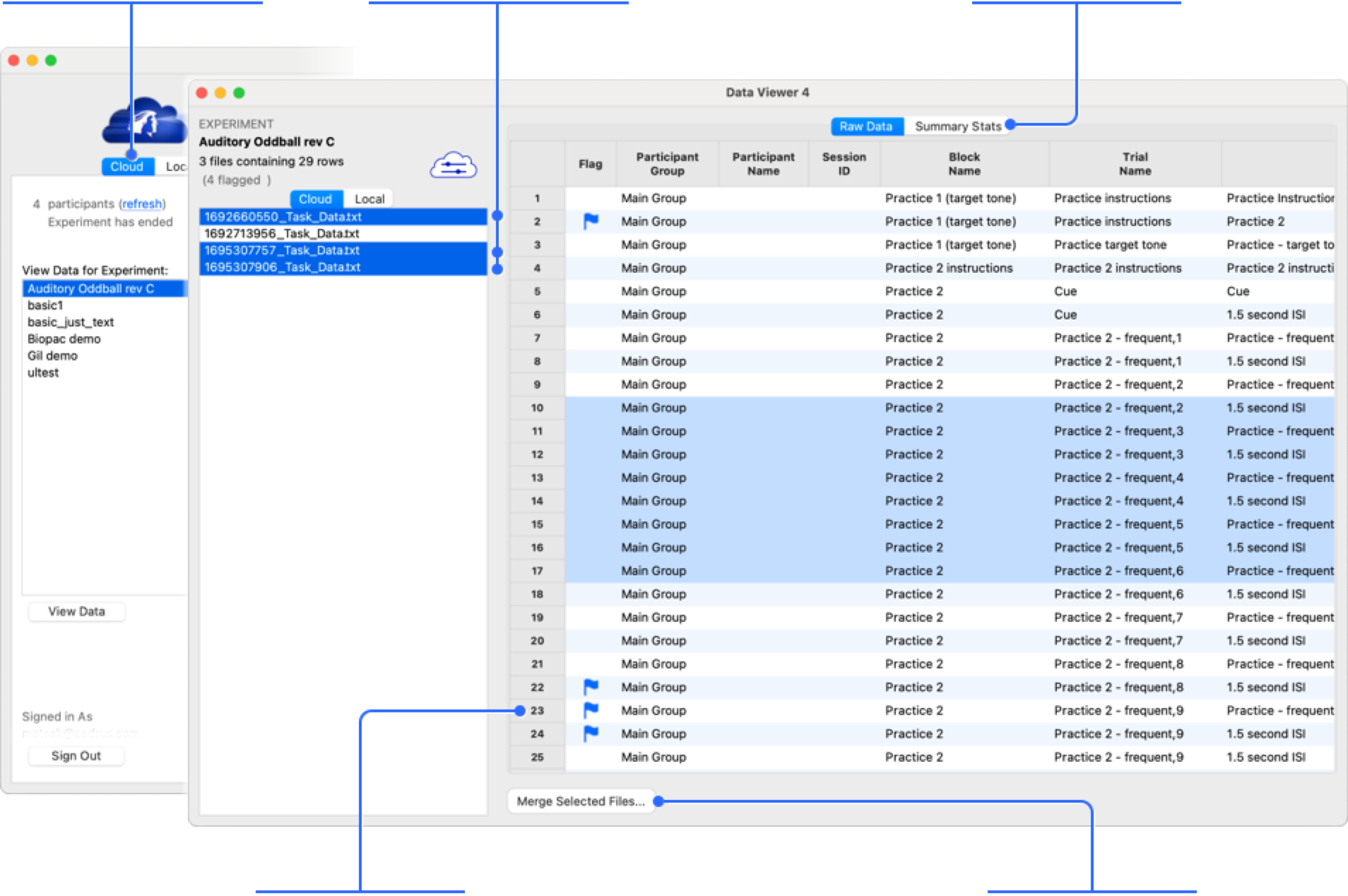Click the Sign Out button

pos(76,756)
